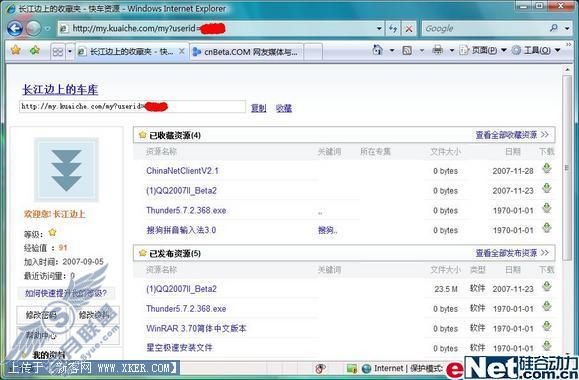Viewport: 579px width, 380px height.
Task: Click download icon for published Thunder5.7.2.368.exe
Action: click(x=547, y=306)
